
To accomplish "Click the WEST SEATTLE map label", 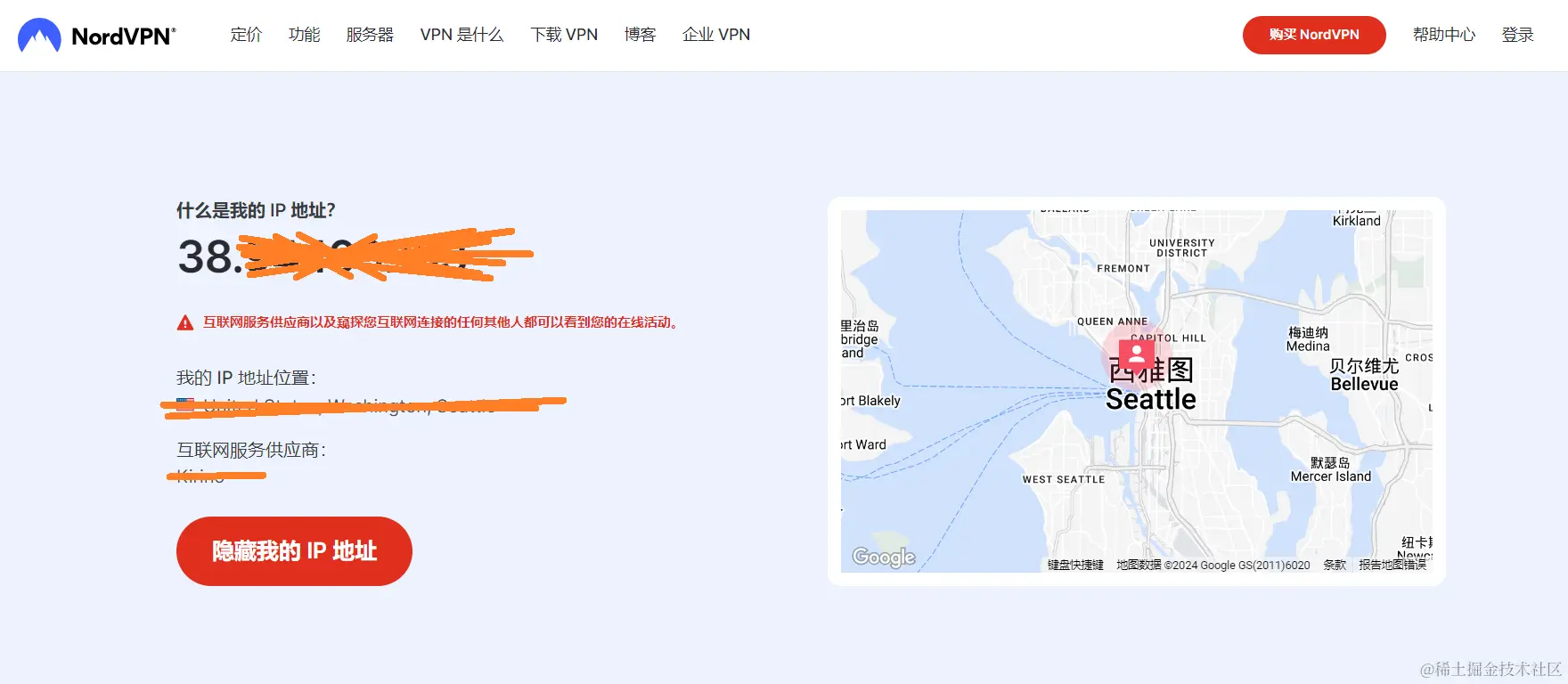I will pyautogui.click(x=1064, y=479).
